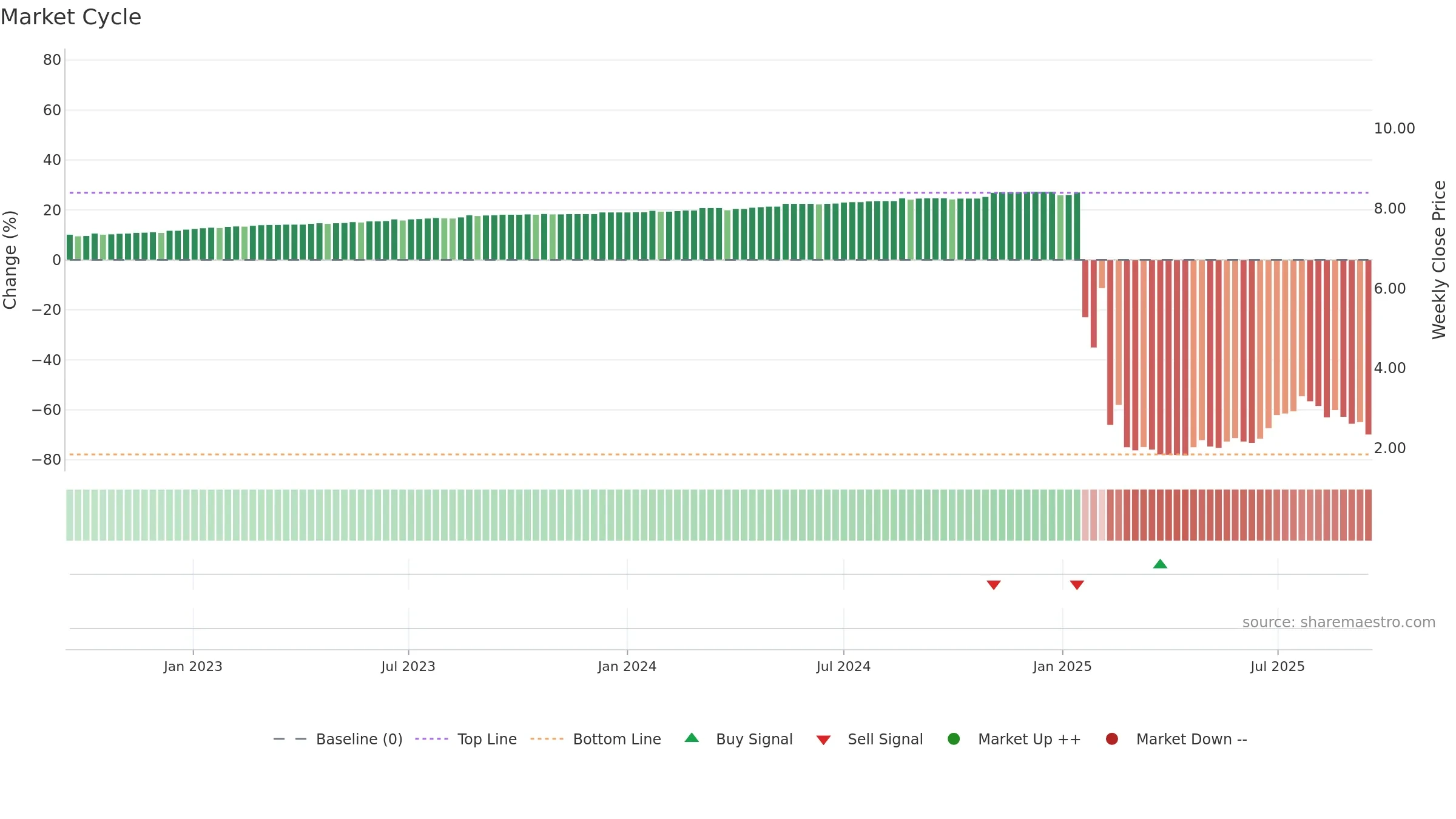The image size is (1456, 819).
Task: Click the purple dotted Top Line legend swatch
Action: tap(431, 739)
